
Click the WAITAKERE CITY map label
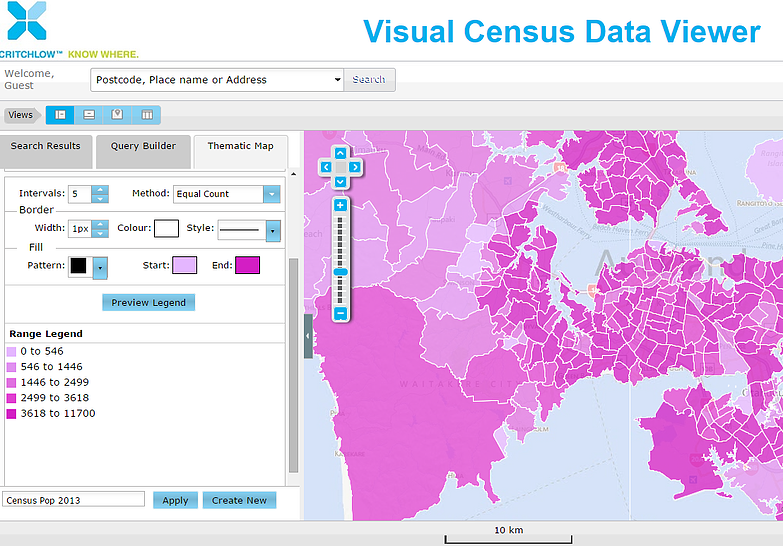point(461,384)
